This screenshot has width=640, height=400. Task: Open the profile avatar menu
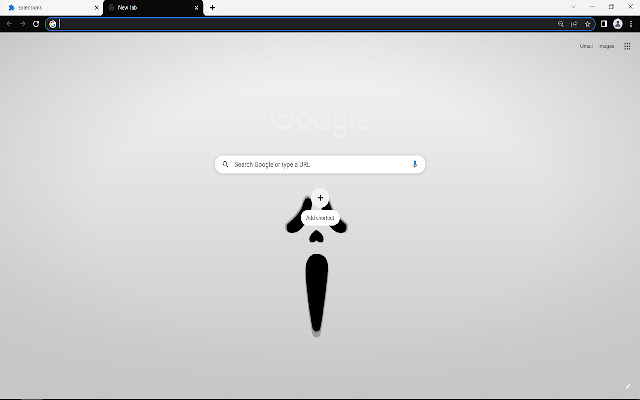pos(618,24)
